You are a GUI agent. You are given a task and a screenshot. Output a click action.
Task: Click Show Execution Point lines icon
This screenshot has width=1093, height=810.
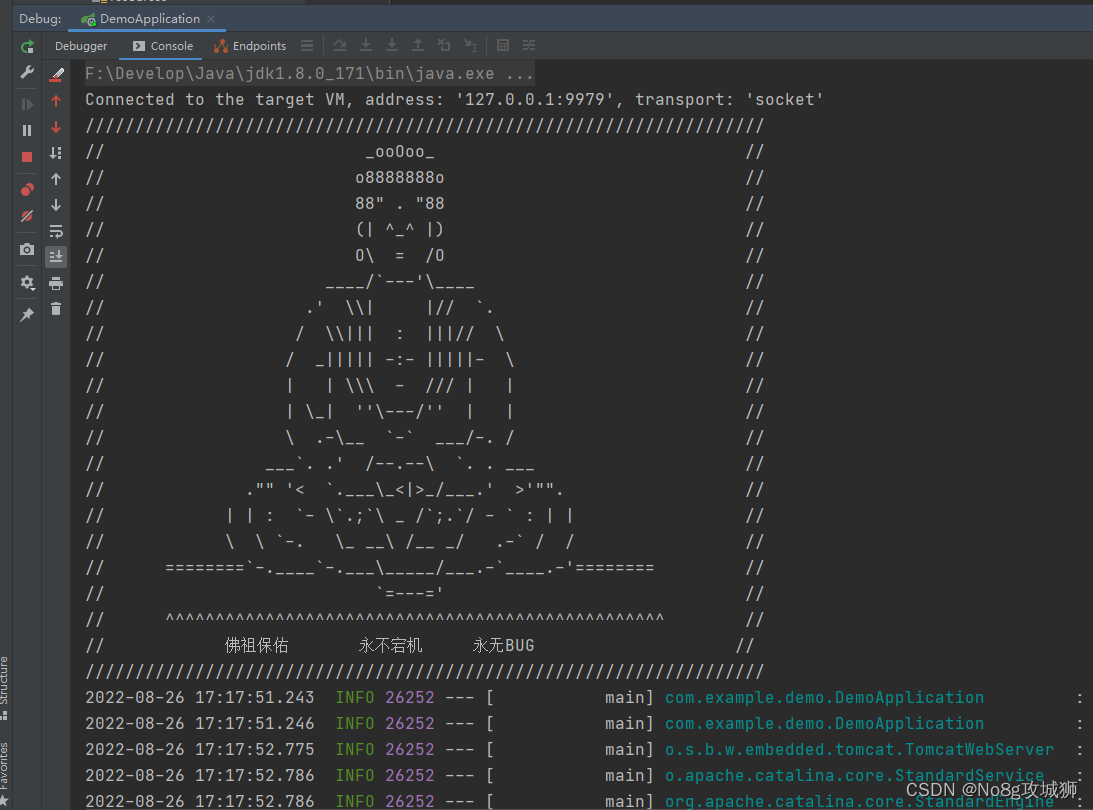307,45
